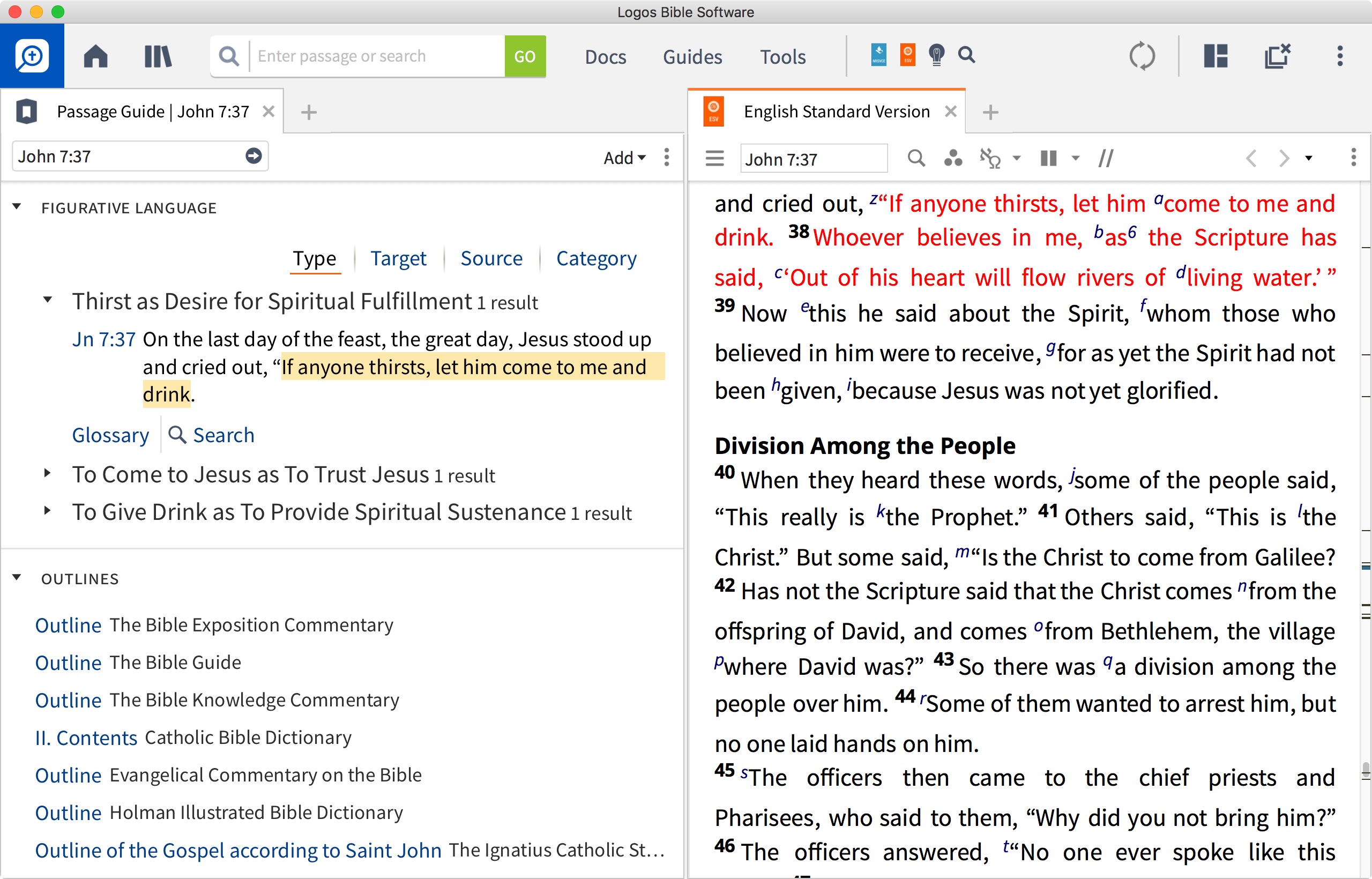The image size is (1372, 879).
Task: Click the Logos search plus app icon
Action: tap(32, 56)
